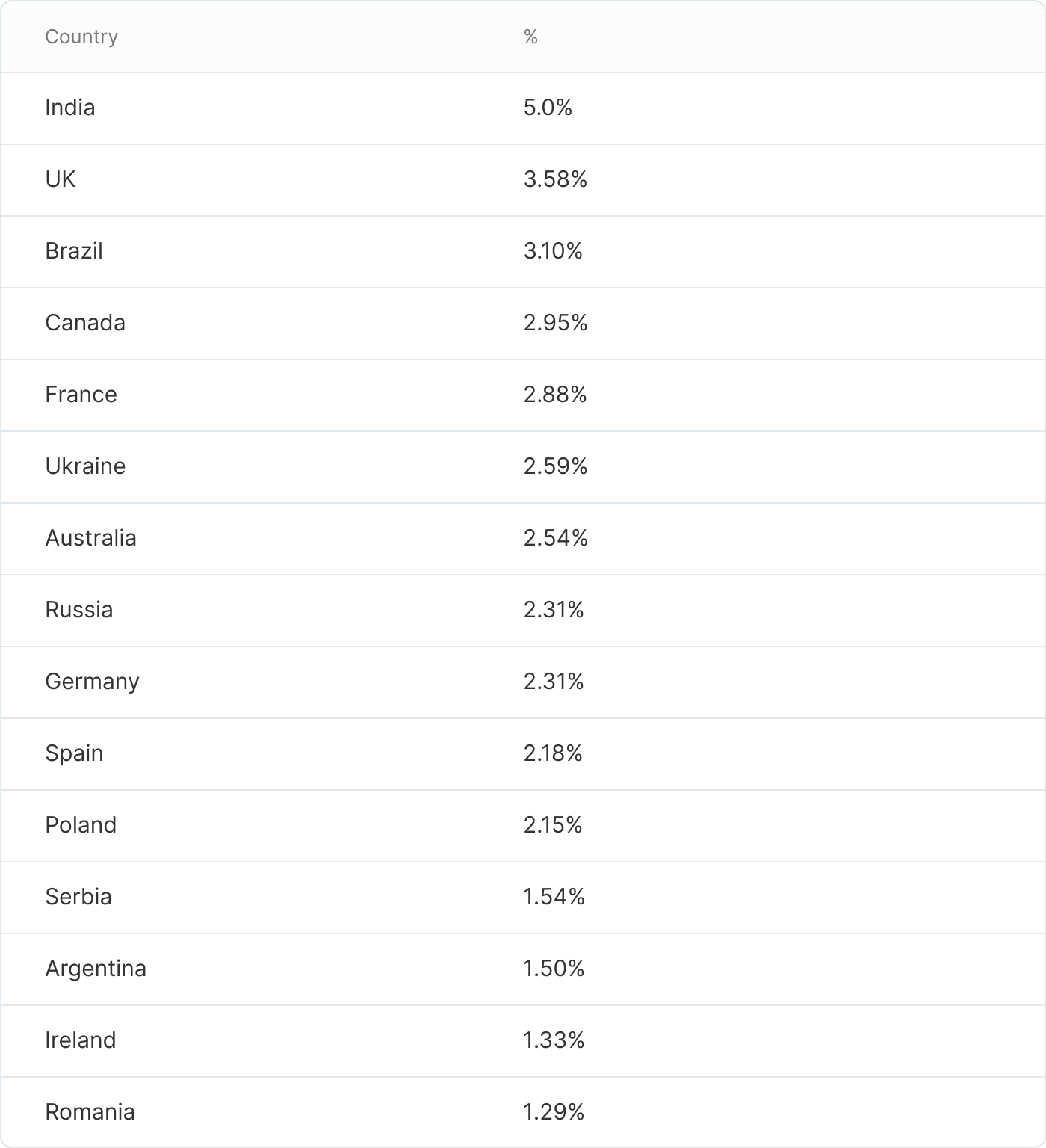The image size is (1046, 1148).
Task: Click the Russia country cell
Action: [79, 610]
